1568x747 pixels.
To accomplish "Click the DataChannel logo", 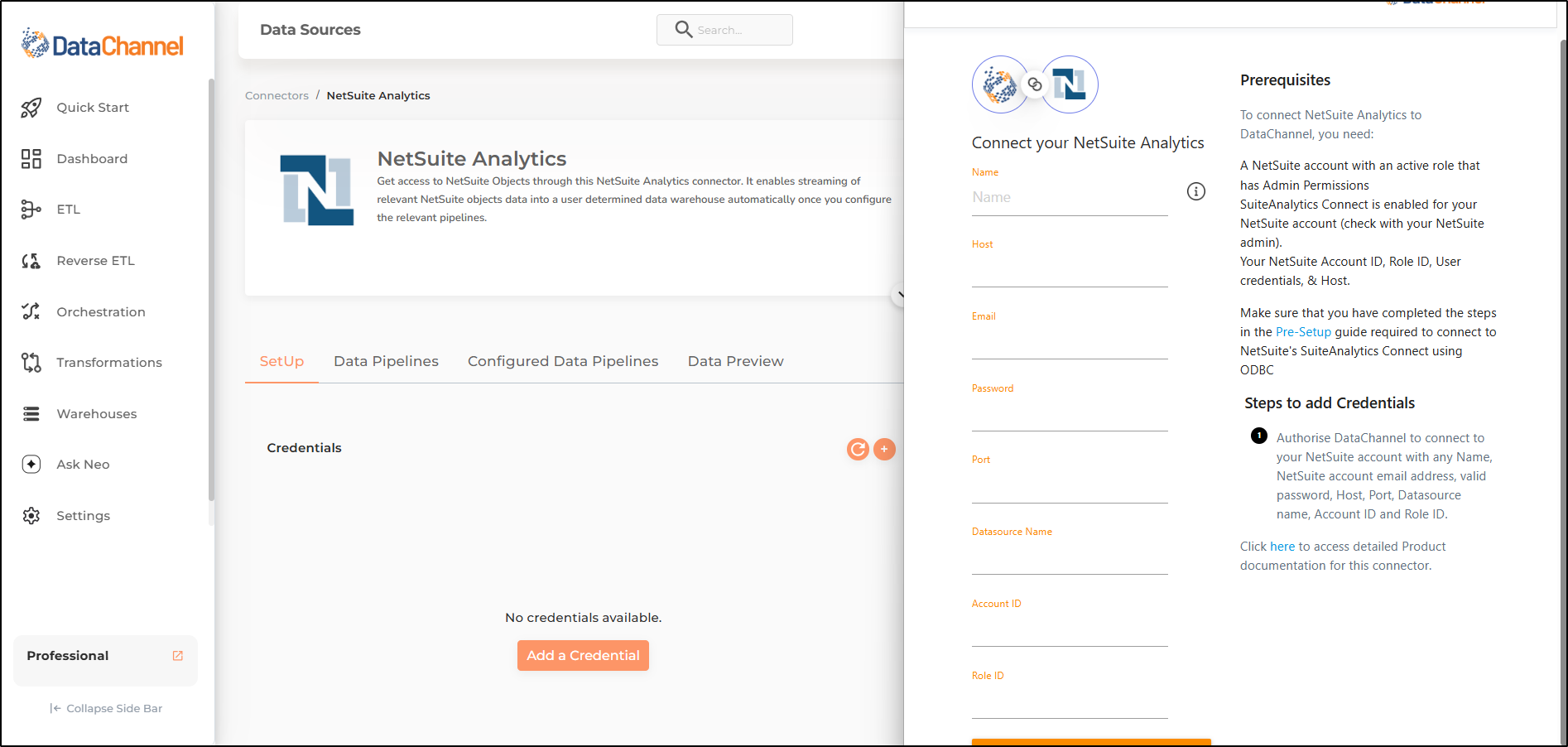I will coord(102,45).
